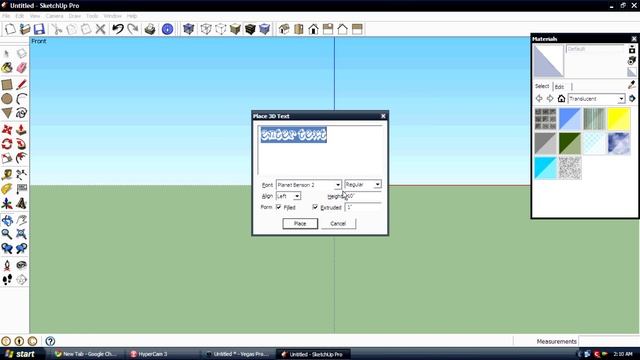The height and width of the screenshot is (360, 640).
Task: Click the 3D text entry box
Action: [320, 150]
